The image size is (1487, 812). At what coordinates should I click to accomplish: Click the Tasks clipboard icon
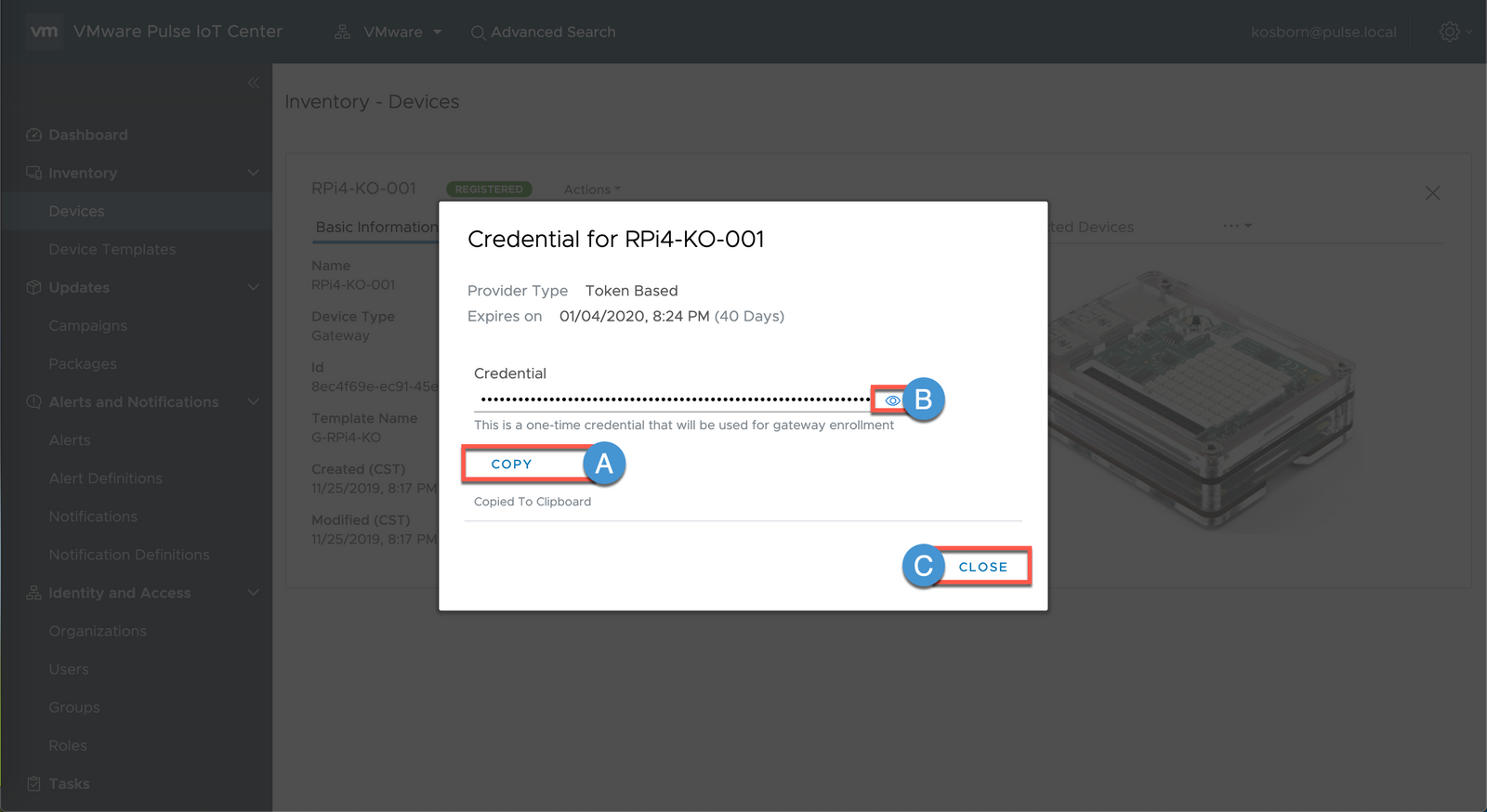(x=33, y=783)
